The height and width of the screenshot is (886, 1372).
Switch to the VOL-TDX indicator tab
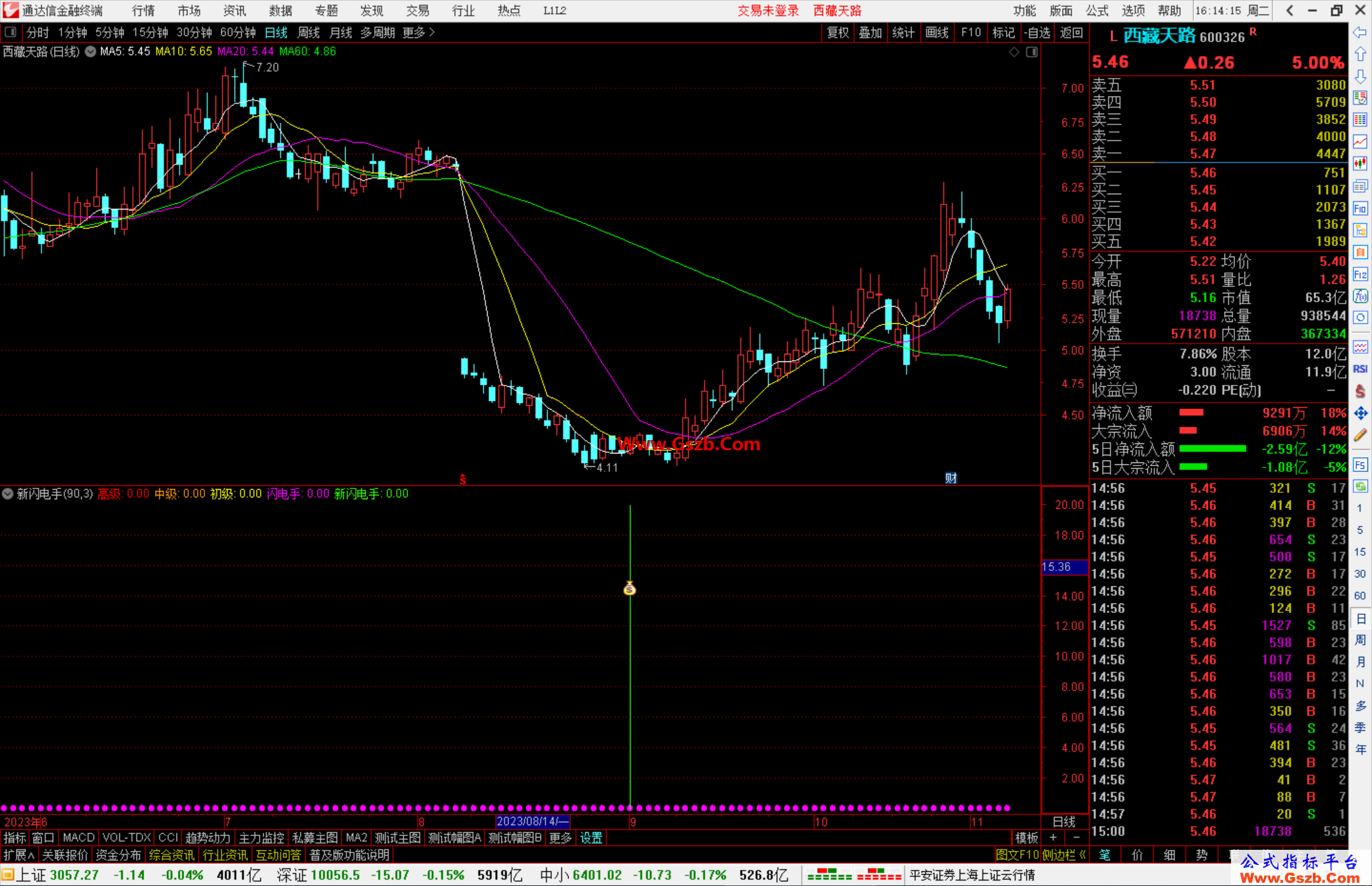click(127, 838)
